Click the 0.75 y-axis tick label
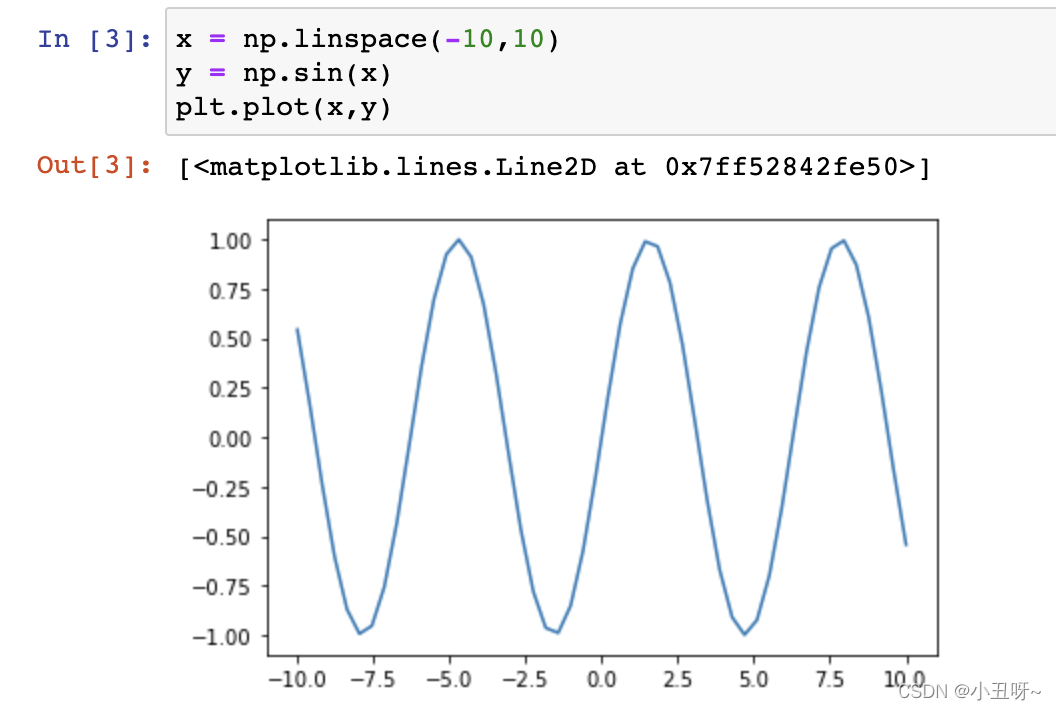 (x=230, y=291)
